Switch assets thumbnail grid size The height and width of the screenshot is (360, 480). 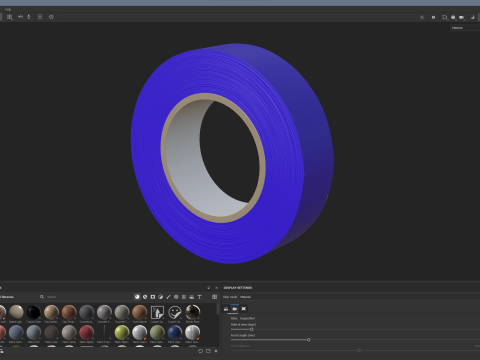click(x=215, y=297)
